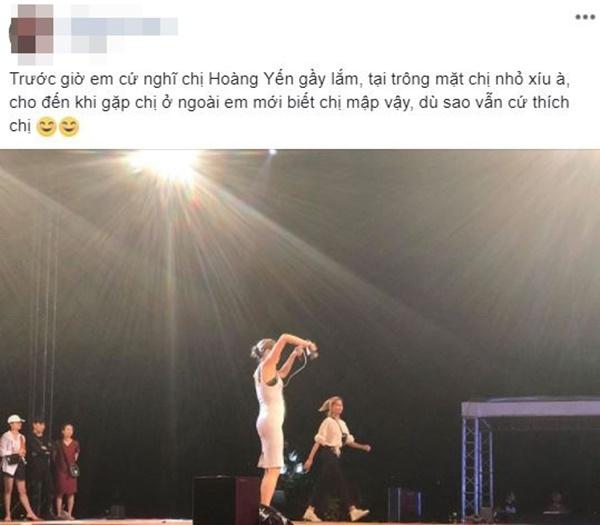Click the spectator wearing a white cap
The width and height of the screenshot is (600, 525).
click(15, 465)
